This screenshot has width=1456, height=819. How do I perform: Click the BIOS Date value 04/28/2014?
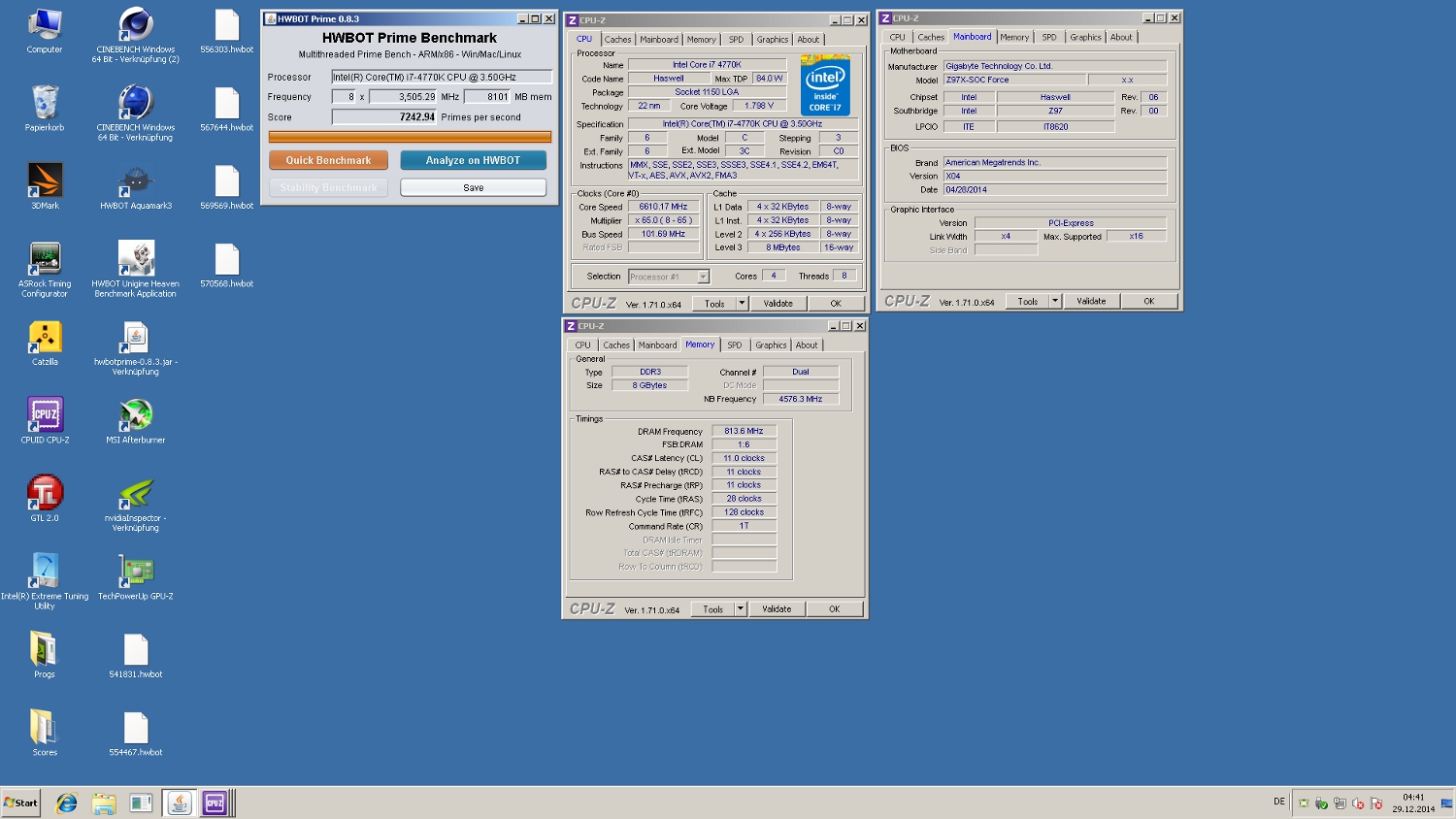1055,189
